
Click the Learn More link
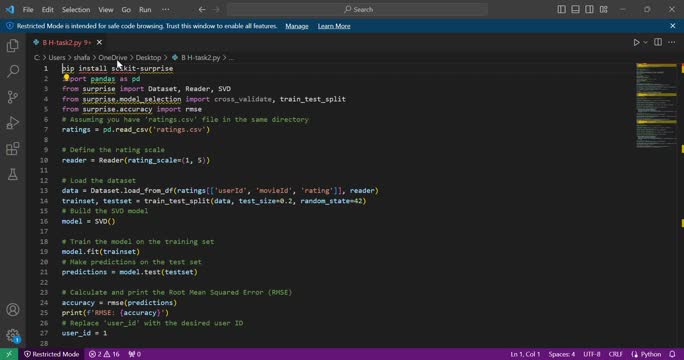(334, 26)
